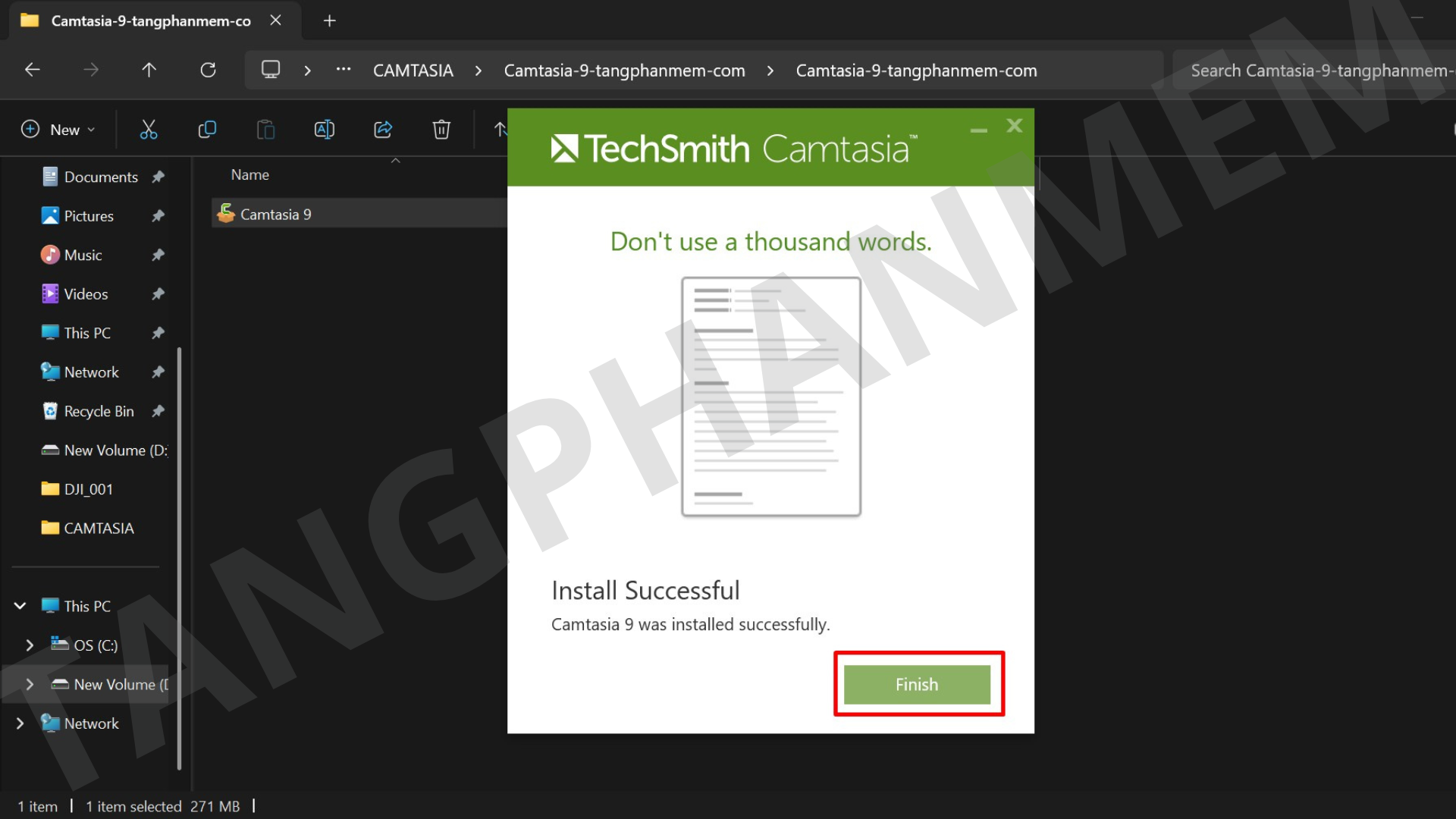Expand the Network tree node
Screen dimensions: 1456x819
click(20, 723)
